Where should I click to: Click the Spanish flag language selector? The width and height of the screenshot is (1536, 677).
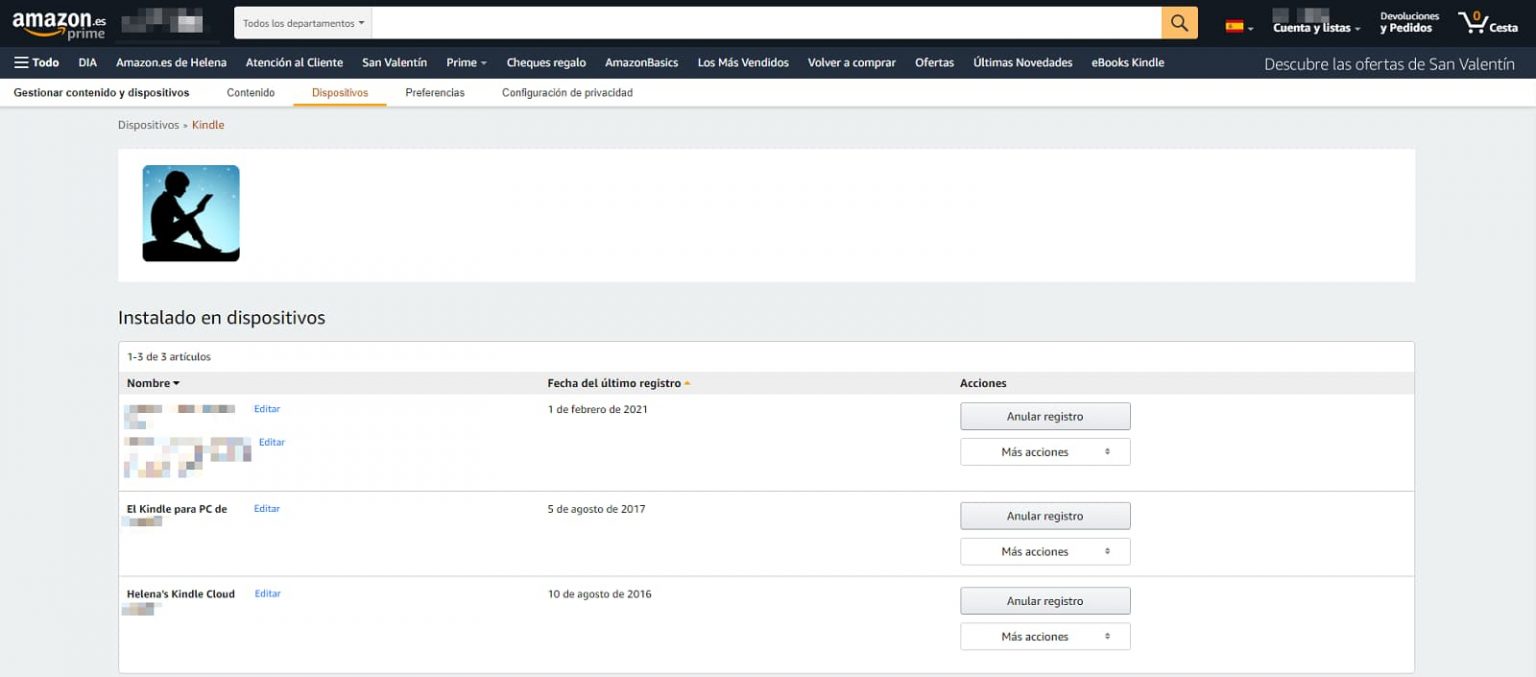(1233, 24)
